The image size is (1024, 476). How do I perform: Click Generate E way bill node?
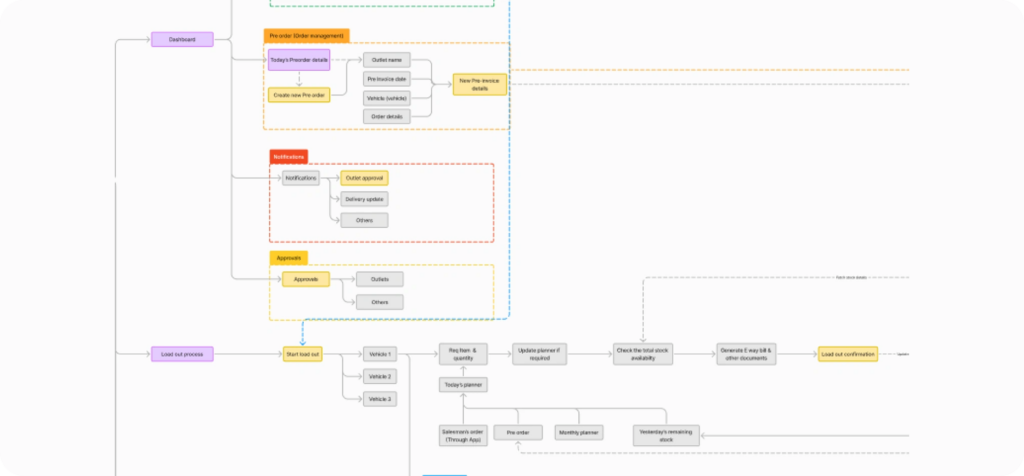[746, 354]
